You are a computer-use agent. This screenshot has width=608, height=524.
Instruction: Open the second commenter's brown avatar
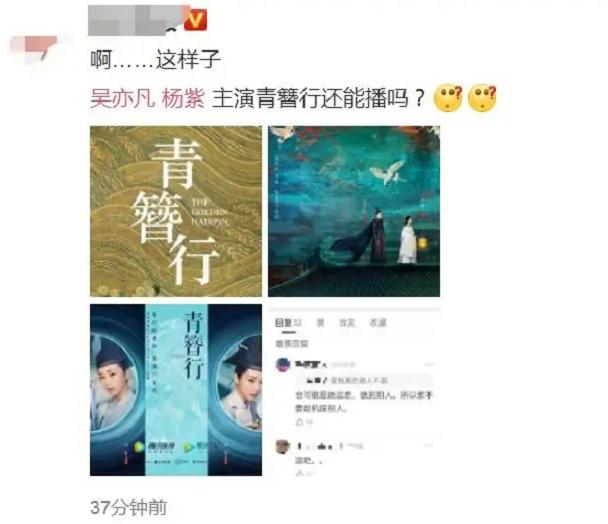click(x=283, y=446)
